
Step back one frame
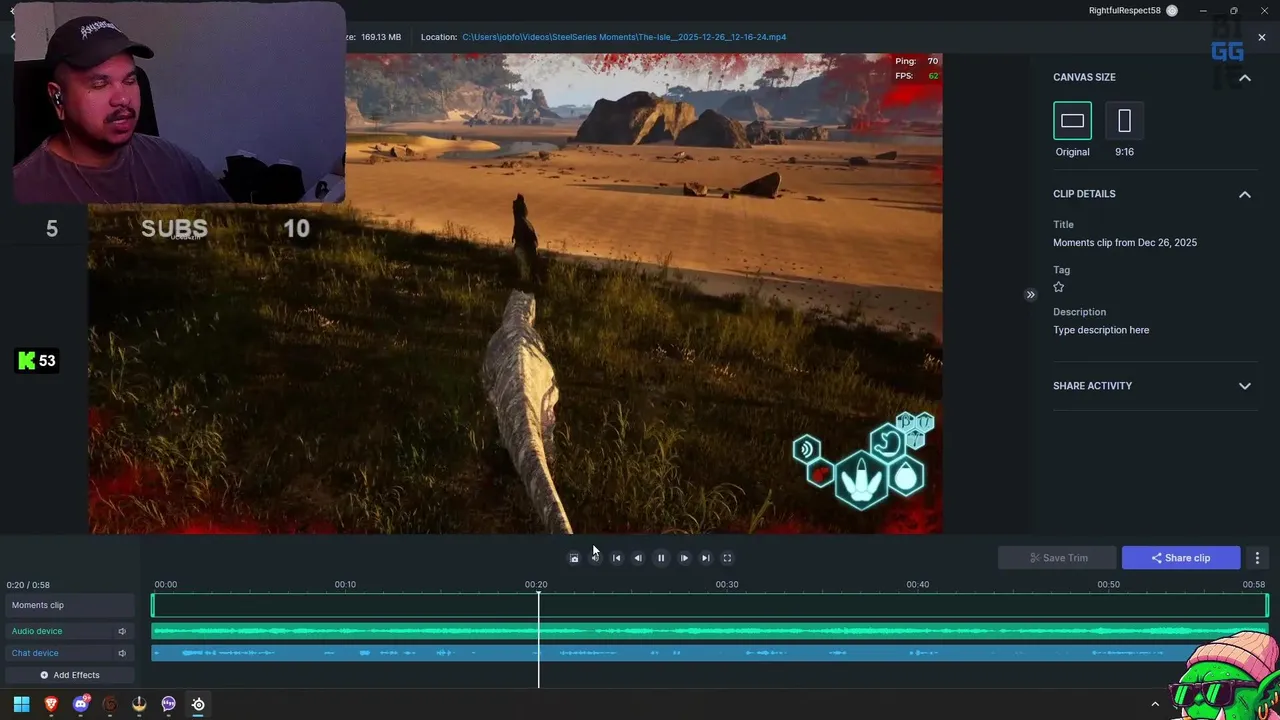[638, 558]
